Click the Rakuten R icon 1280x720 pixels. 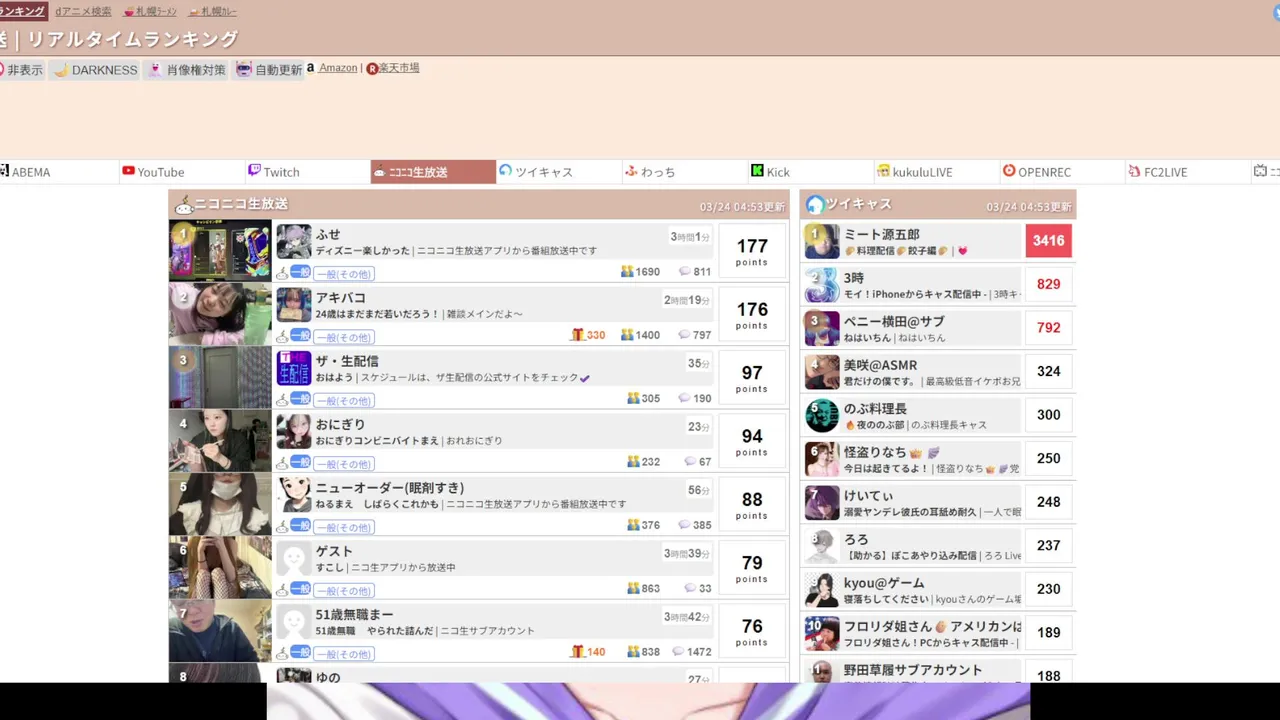pos(372,69)
